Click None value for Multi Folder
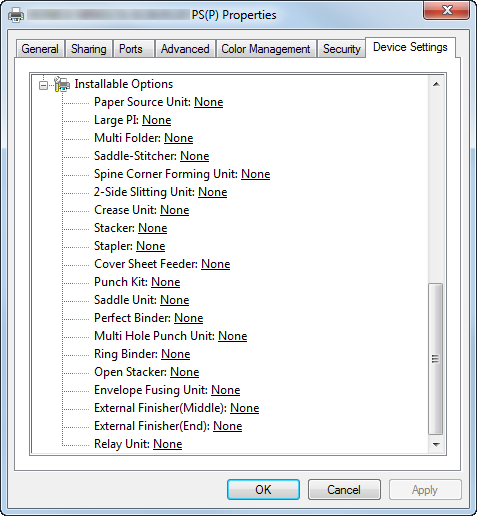The height and width of the screenshot is (516, 477). tap(179, 138)
